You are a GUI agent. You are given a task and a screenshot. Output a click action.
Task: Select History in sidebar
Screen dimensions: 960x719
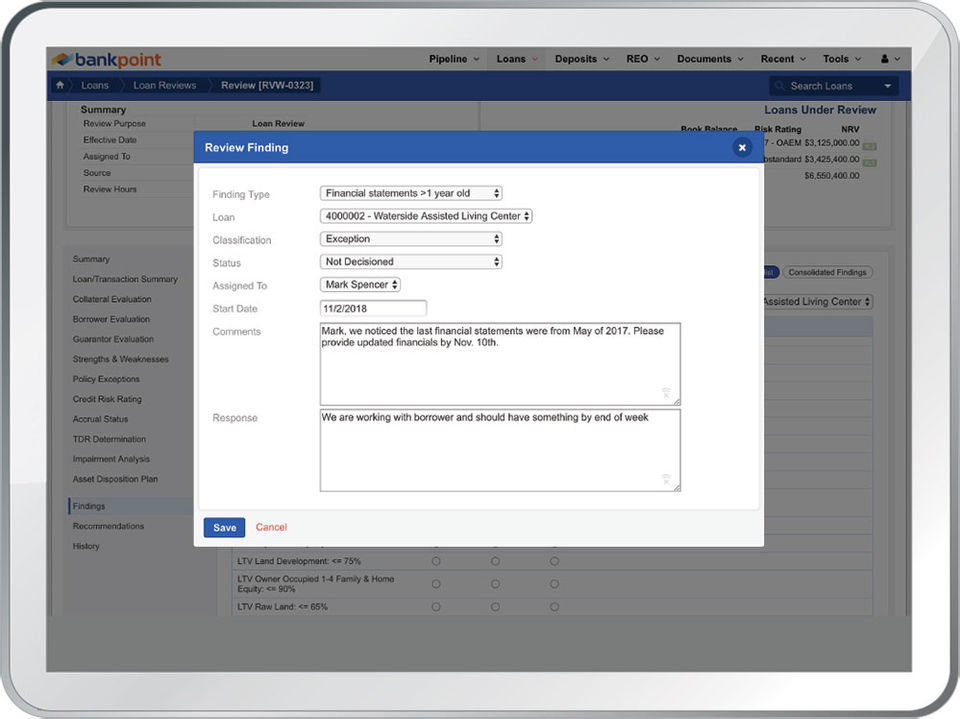pyautogui.click(x=86, y=546)
